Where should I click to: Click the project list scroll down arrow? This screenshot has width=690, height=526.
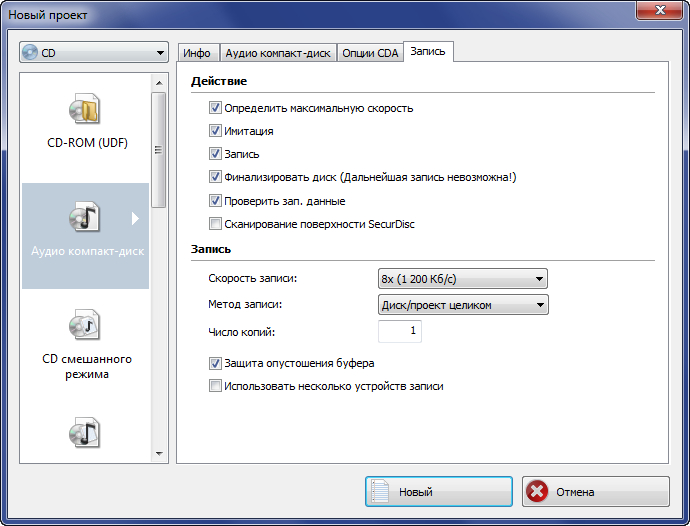(159, 453)
